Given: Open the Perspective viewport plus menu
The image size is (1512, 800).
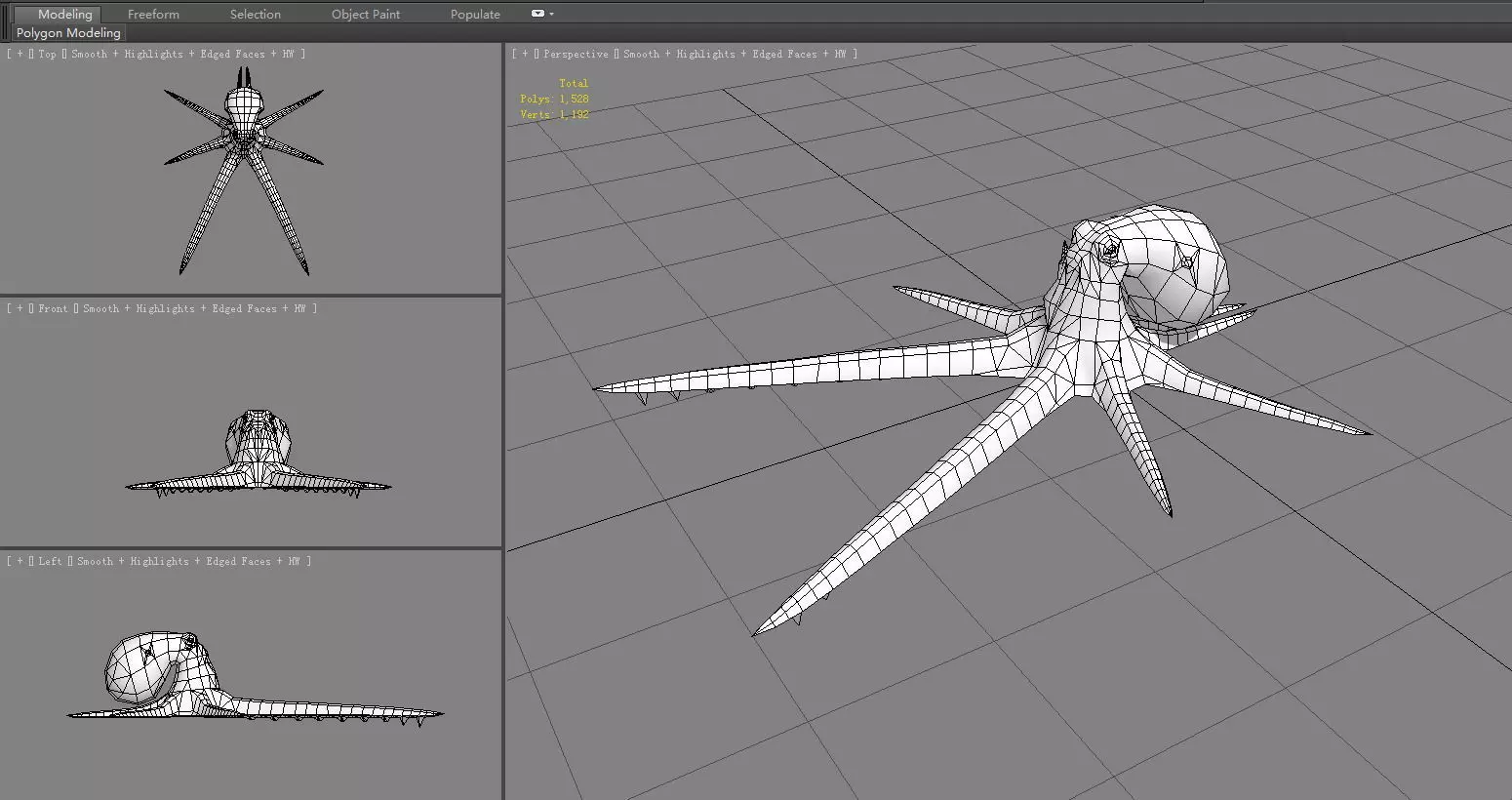Looking at the screenshot, I should click(x=525, y=55).
